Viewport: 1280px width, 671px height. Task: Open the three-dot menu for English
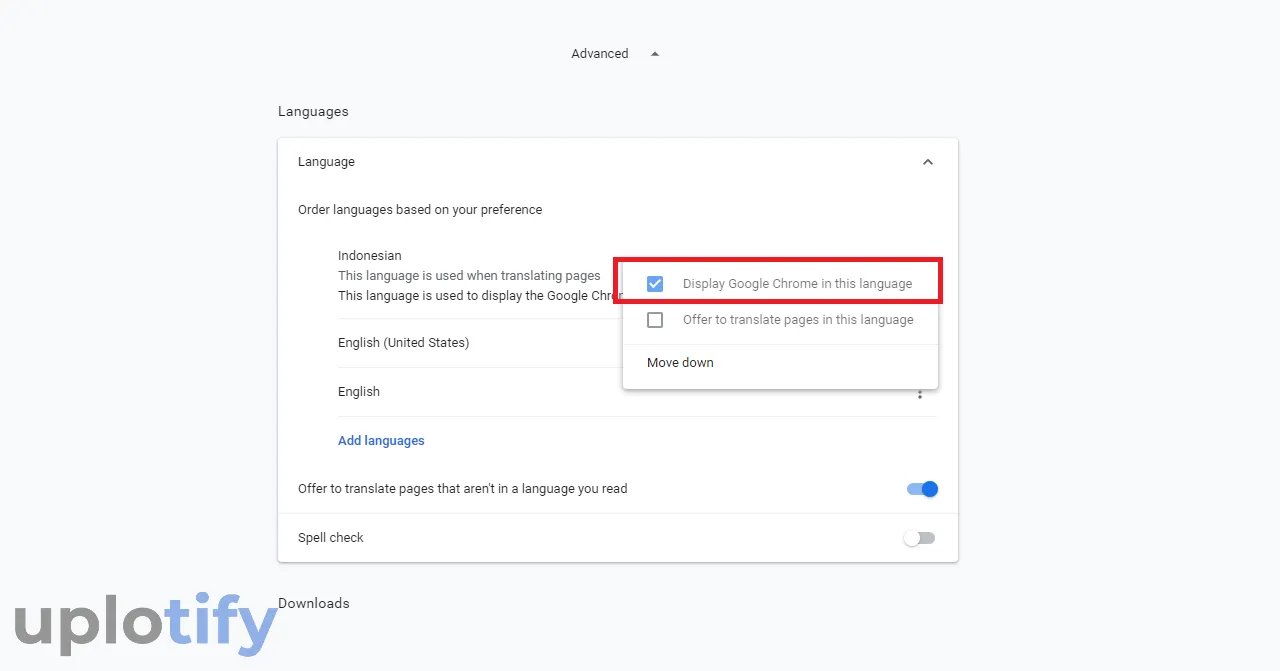pos(920,393)
